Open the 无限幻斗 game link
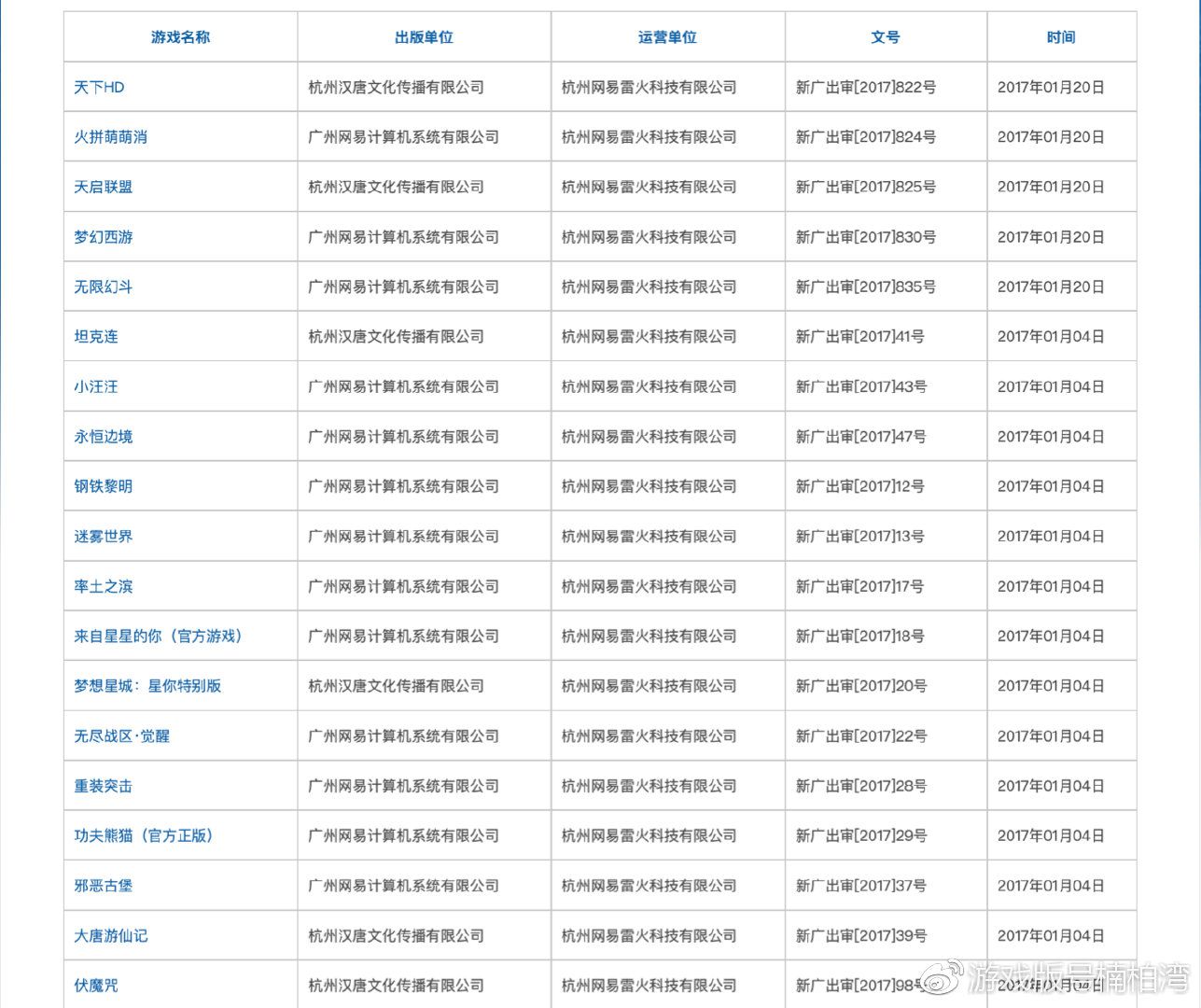 pos(104,287)
